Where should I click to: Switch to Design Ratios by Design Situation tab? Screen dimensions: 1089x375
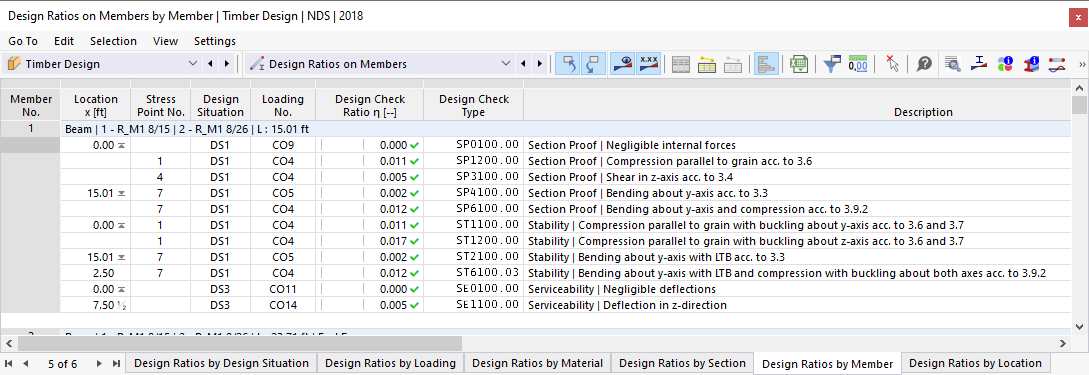tap(222, 362)
